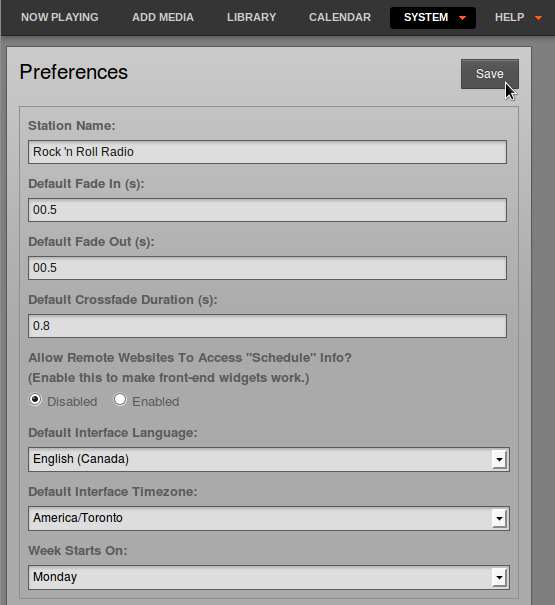Focus the Default Fade Out field

267,268
